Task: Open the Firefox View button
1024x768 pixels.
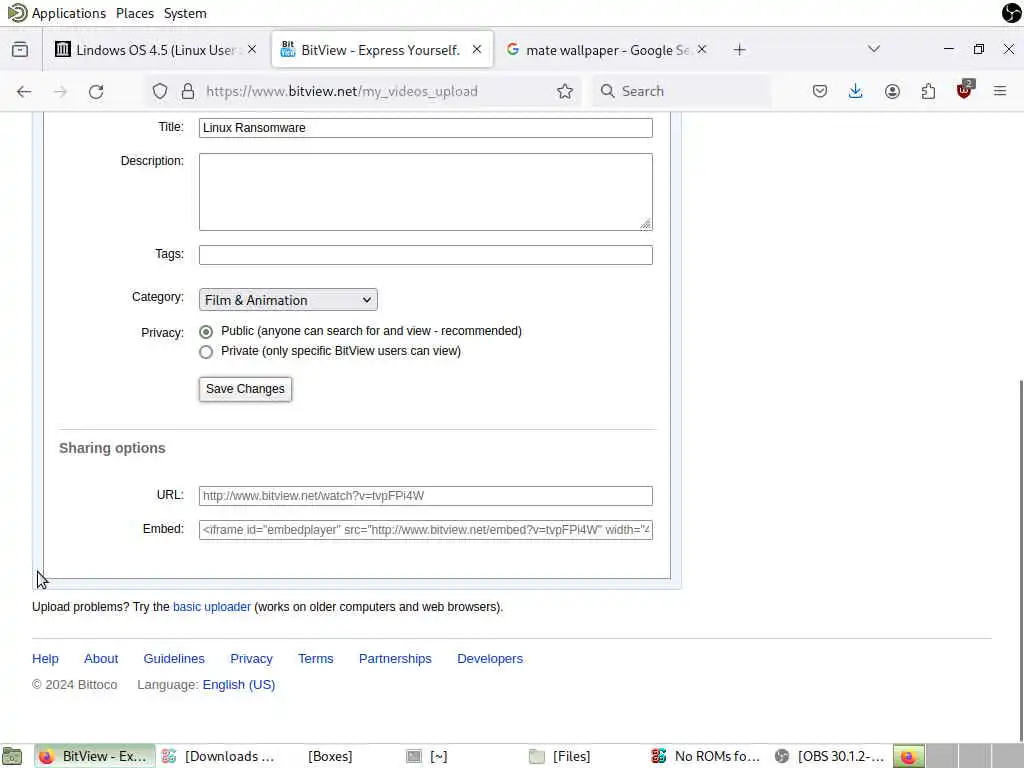Action: [20, 50]
